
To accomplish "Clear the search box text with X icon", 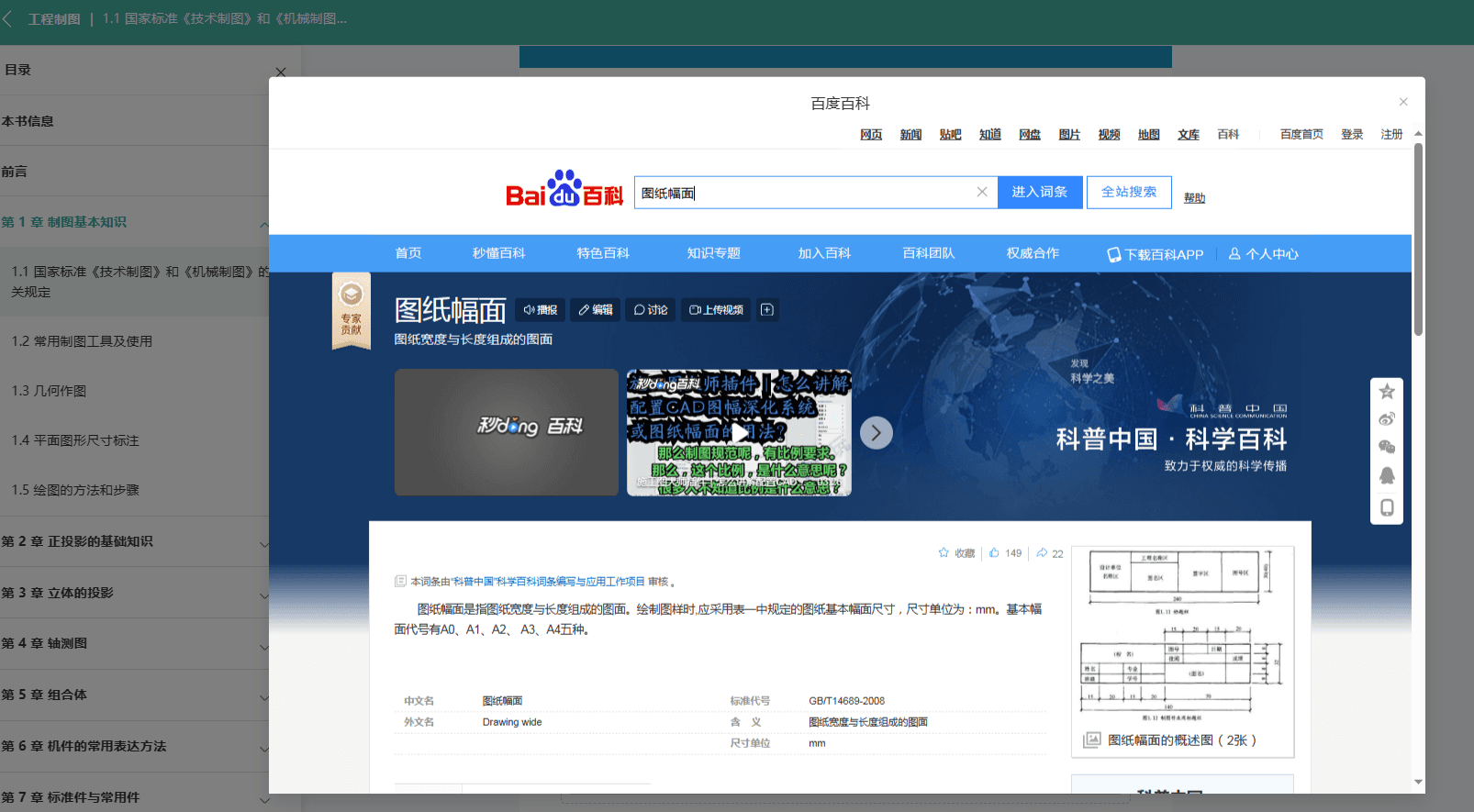I will (982, 192).
